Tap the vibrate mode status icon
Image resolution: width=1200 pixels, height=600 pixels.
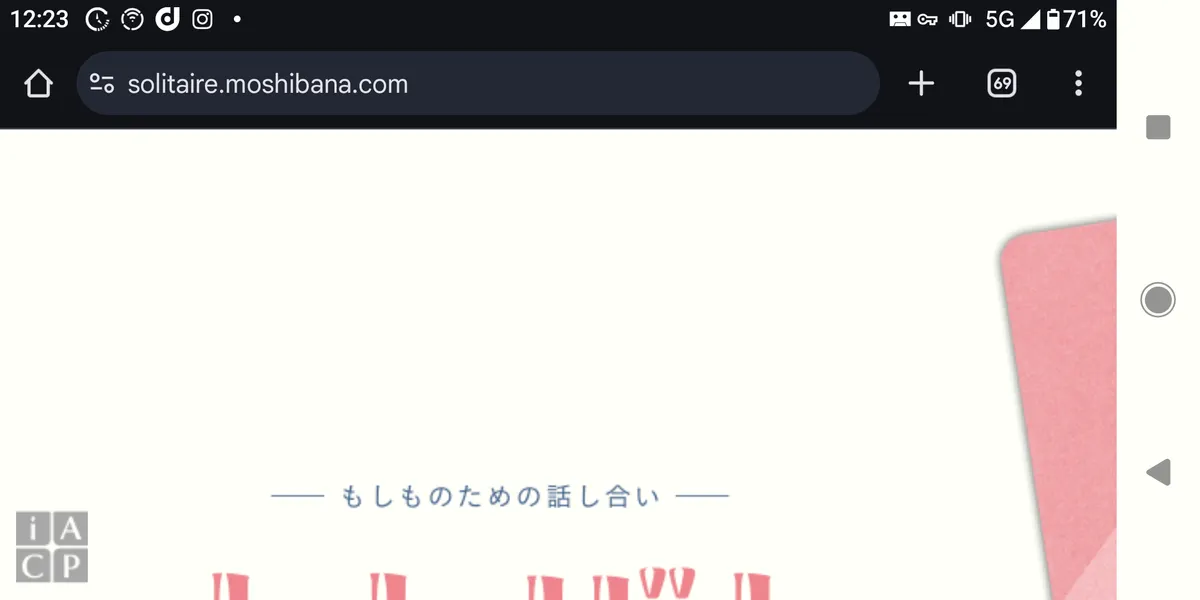(x=960, y=19)
